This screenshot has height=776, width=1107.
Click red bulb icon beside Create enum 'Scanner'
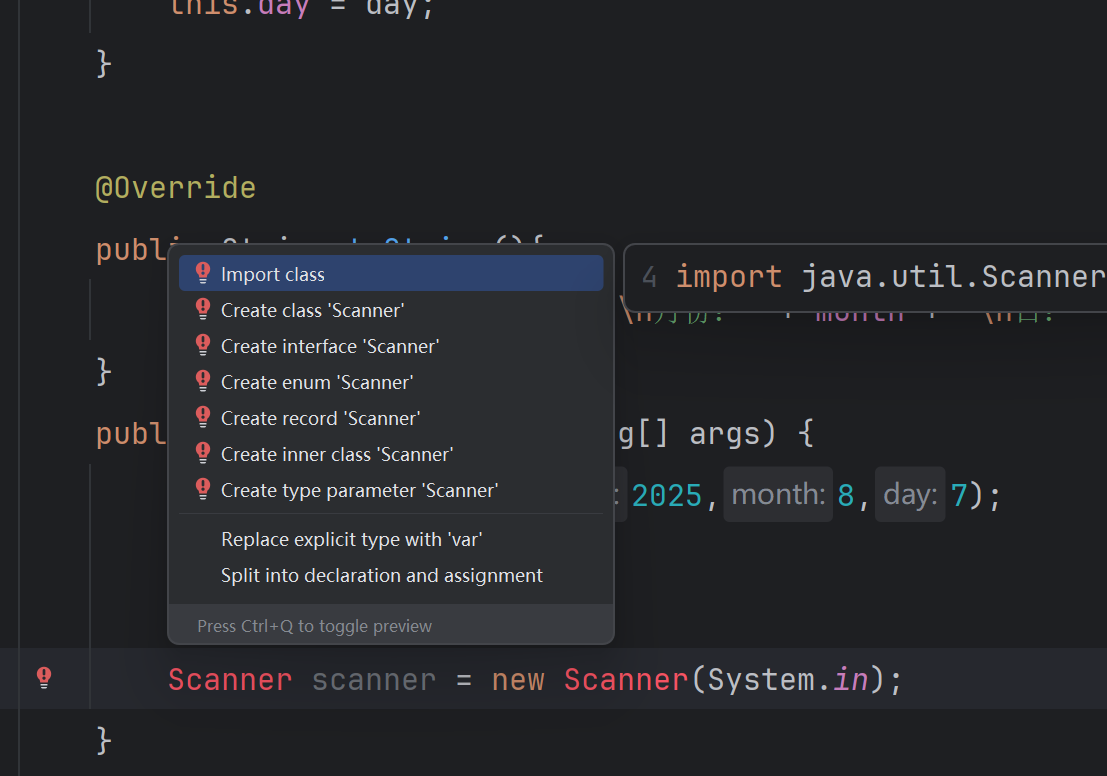point(203,381)
